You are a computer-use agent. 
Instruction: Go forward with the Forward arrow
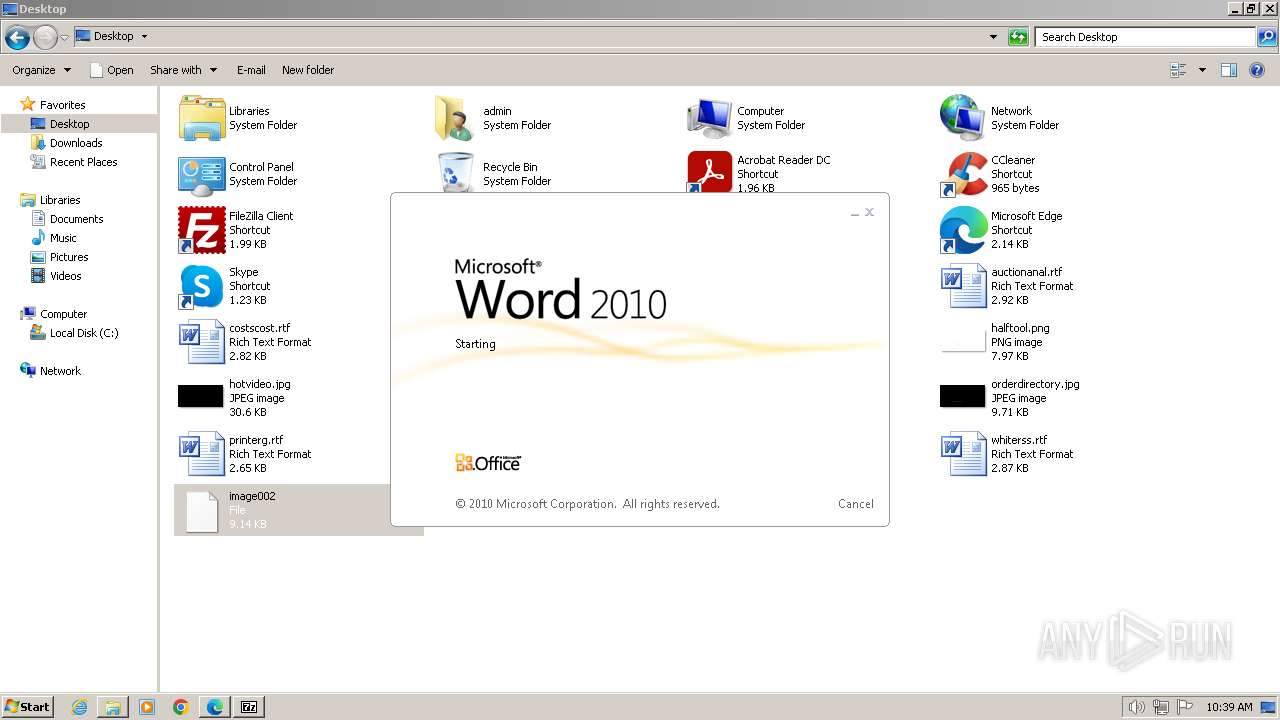click(45, 37)
